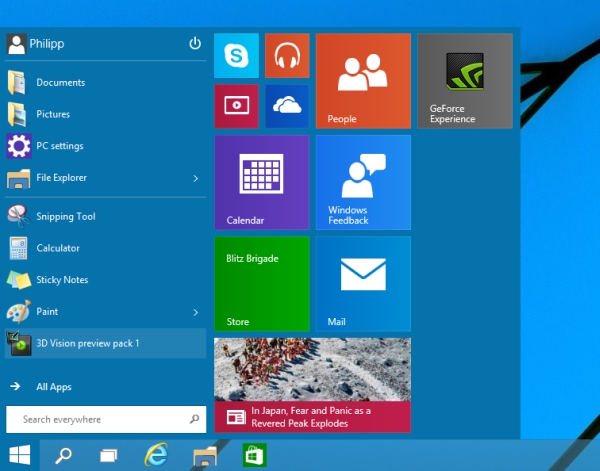Launch the Mail tile
Screen dimensions: 600x471
pyautogui.click(x=363, y=284)
